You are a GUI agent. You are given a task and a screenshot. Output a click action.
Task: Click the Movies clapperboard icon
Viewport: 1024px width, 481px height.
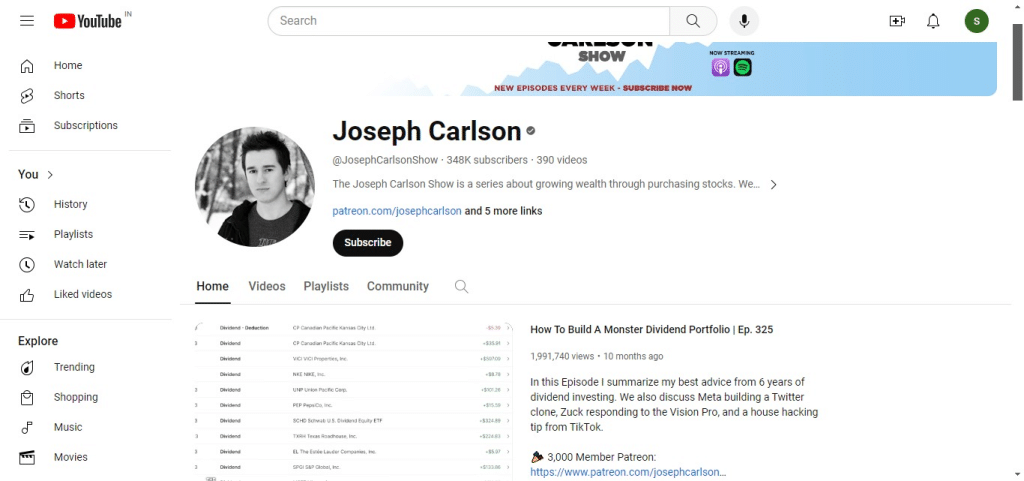[27, 458]
